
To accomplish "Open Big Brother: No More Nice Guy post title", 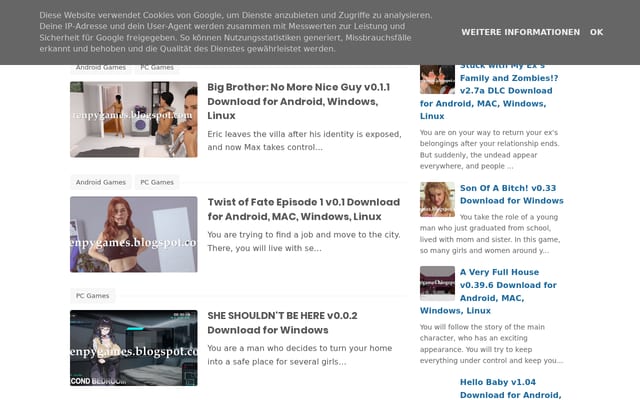I will (x=299, y=101).
